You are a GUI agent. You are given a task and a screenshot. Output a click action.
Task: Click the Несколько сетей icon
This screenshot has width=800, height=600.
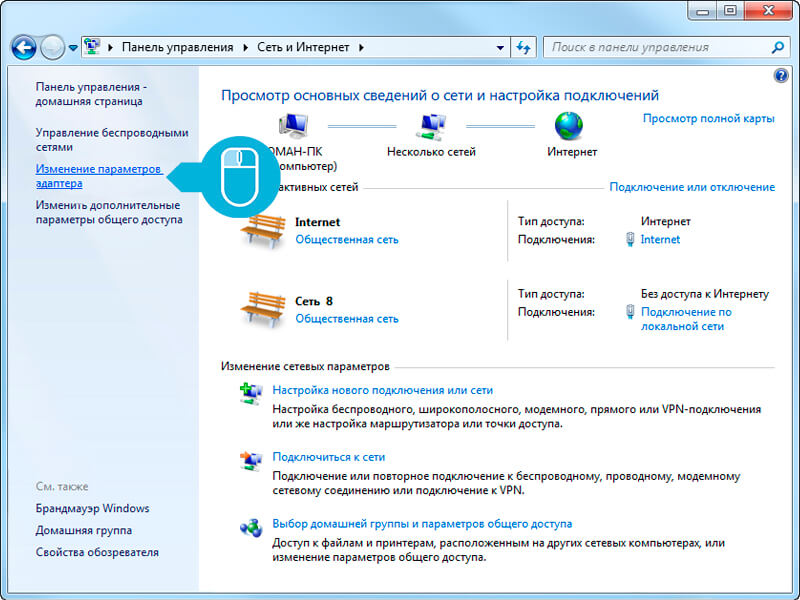[x=431, y=126]
